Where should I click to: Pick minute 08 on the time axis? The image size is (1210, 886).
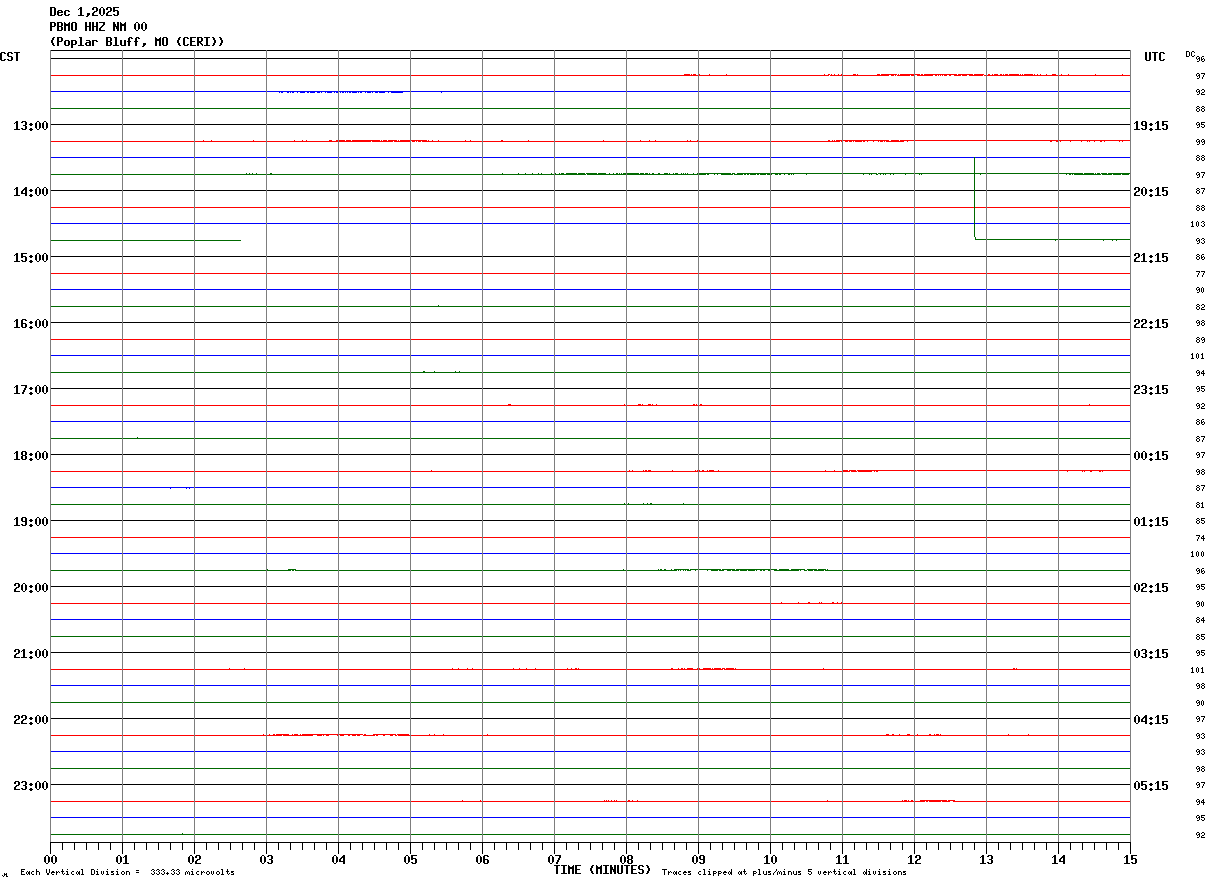point(626,859)
